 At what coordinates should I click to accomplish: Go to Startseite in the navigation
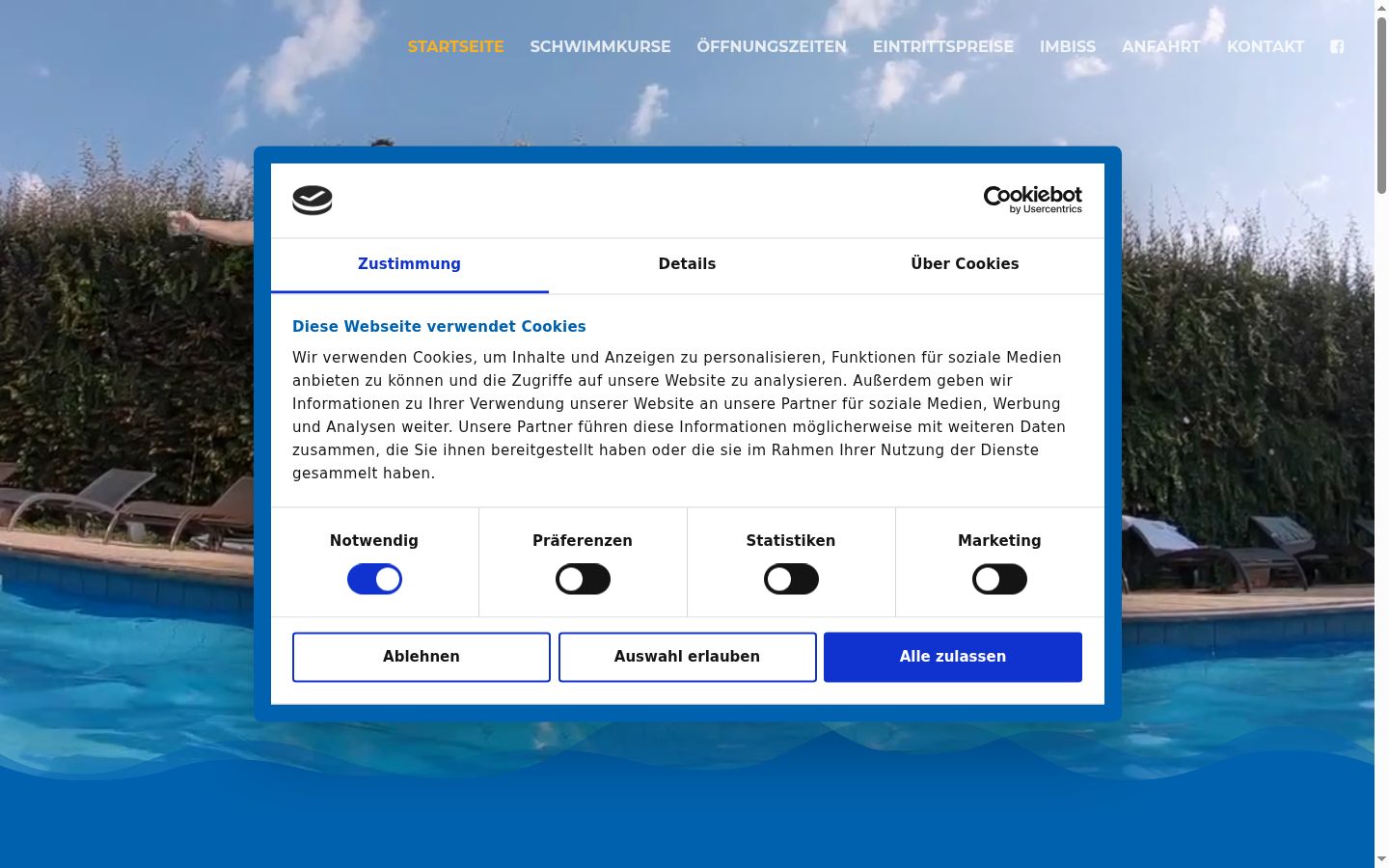pos(455,46)
